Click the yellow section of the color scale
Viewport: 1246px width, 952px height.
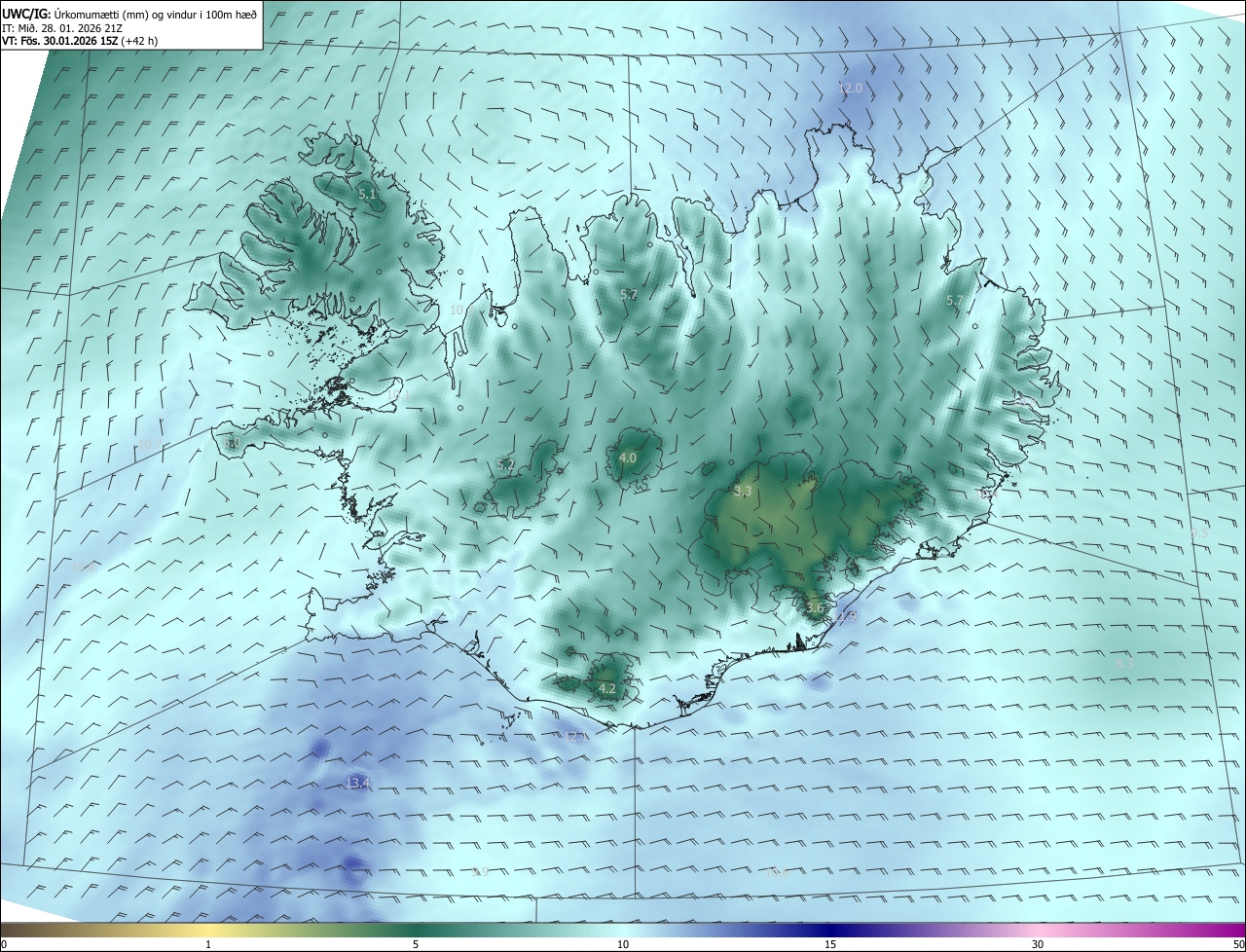point(209,930)
